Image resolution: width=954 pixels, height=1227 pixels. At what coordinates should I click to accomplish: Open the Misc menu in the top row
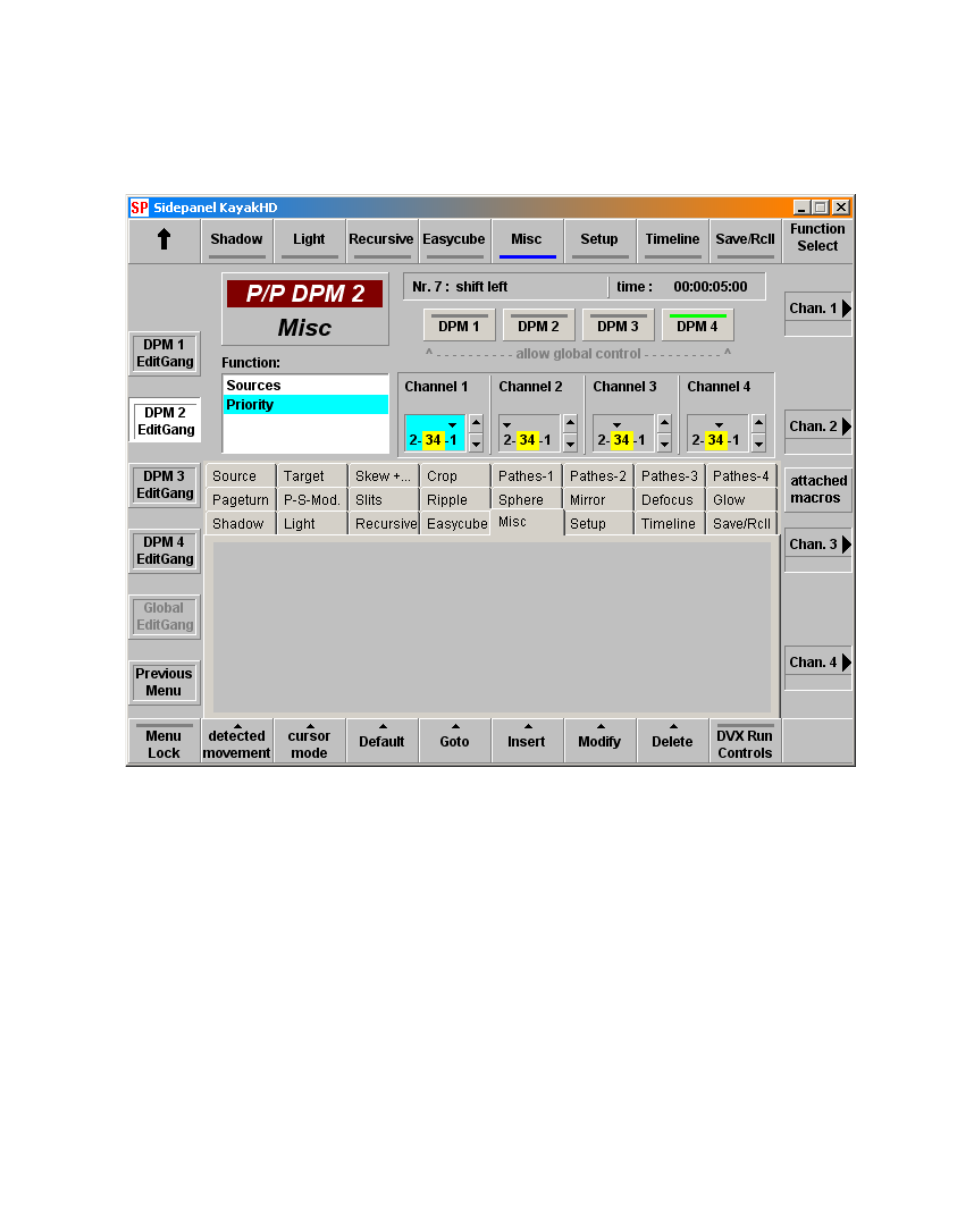(527, 241)
